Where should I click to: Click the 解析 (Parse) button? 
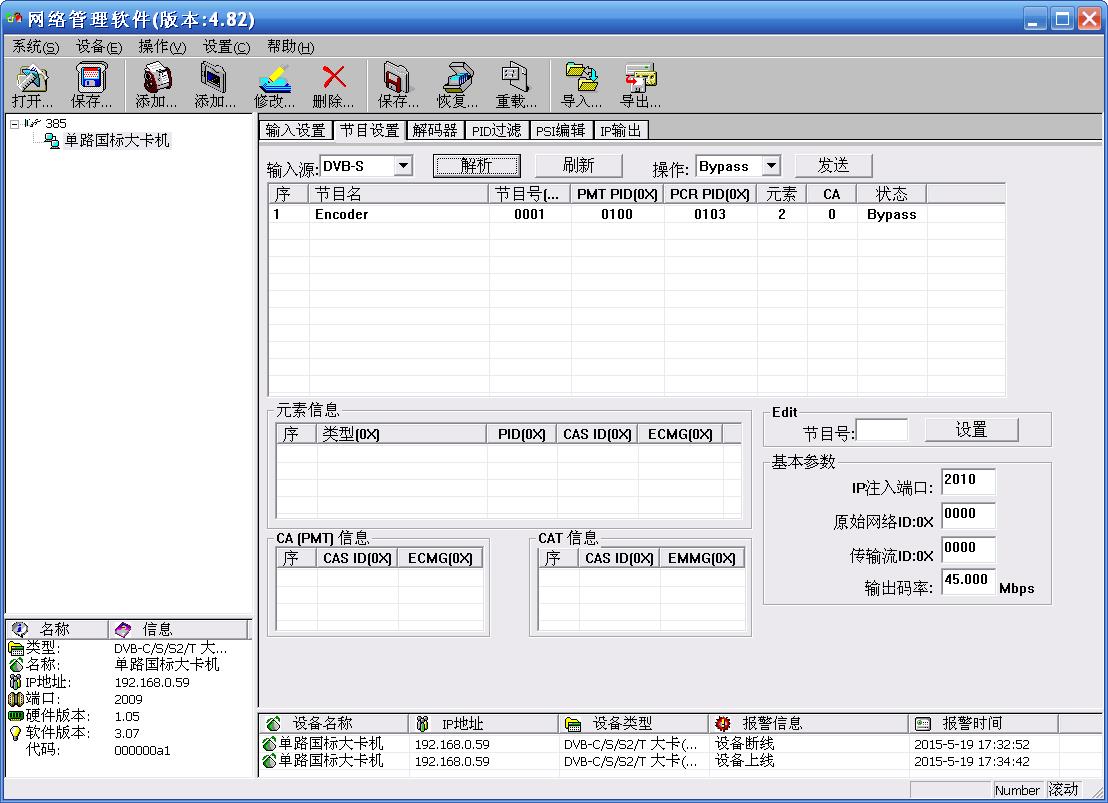pos(476,166)
